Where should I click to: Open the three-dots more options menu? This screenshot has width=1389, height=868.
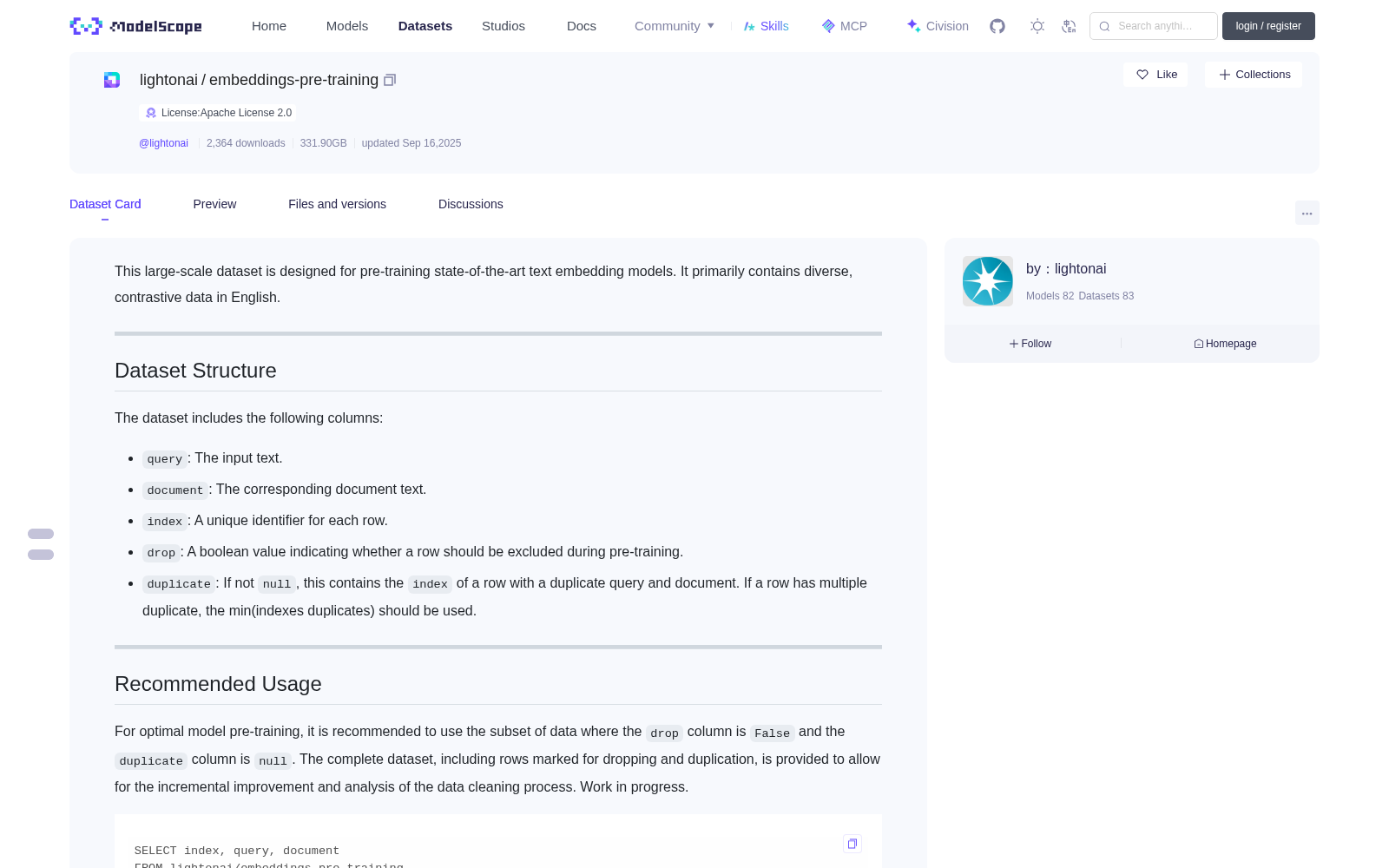pos(1307,213)
